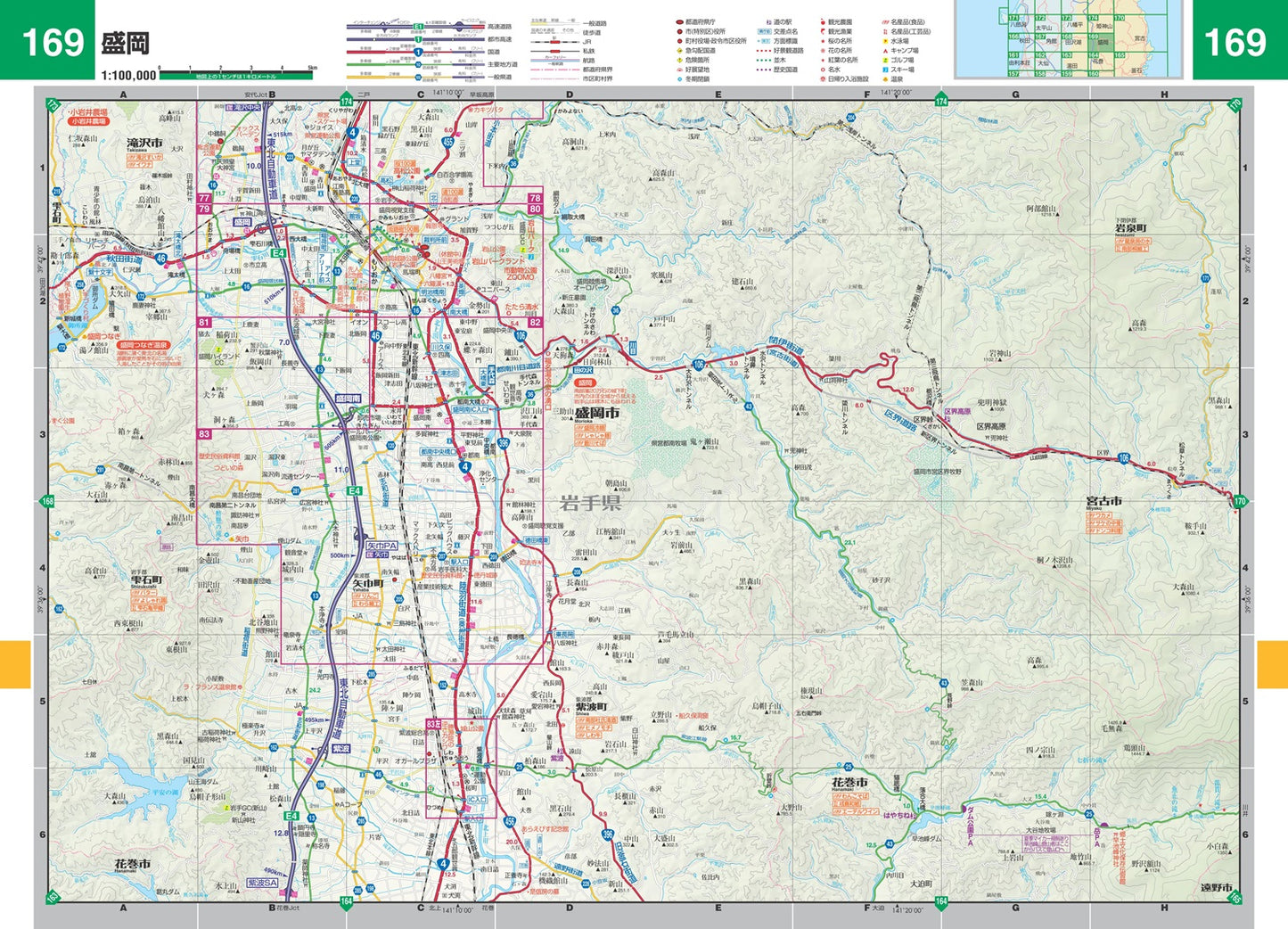Click the ゴルフ場 legend icon

pyautogui.click(x=885, y=60)
